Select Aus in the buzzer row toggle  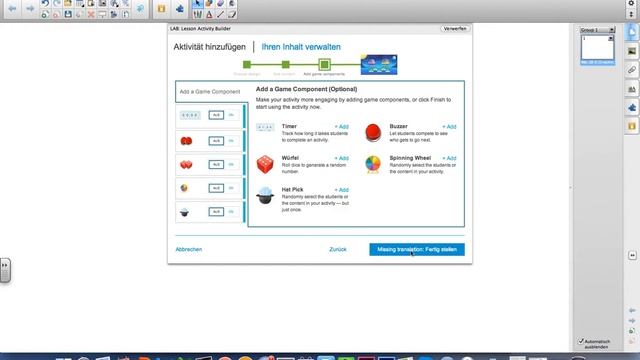pyautogui.click(x=216, y=141)
